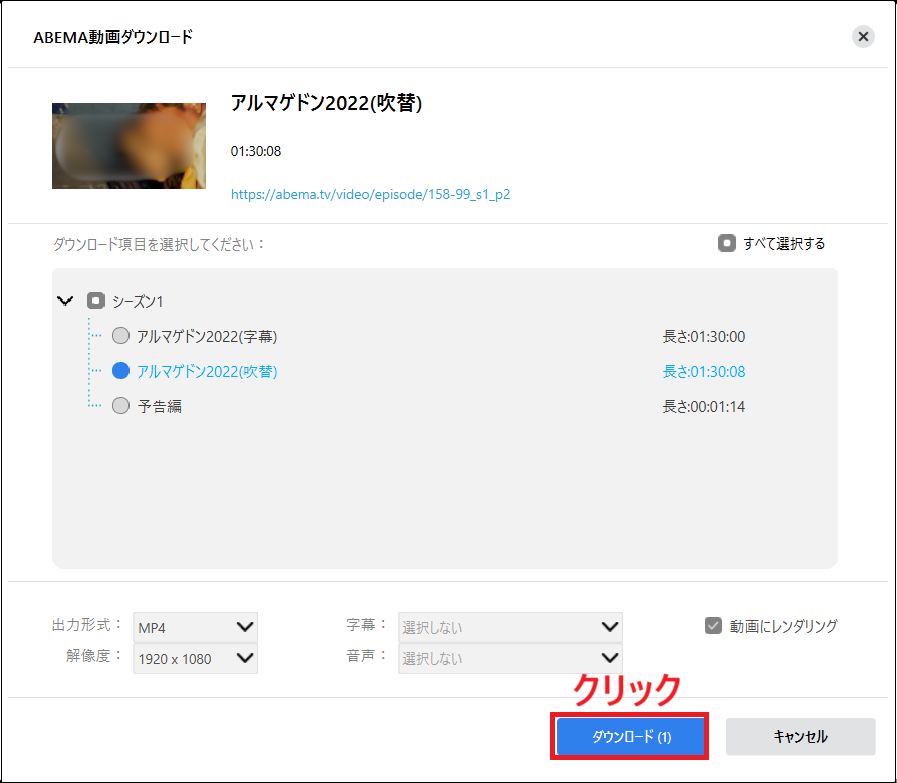Image resolution: width=897 pixels, height=783 pixels.
Task: Open the 出力形式 MP4 format dropdown
Action: tap(195, 627)
